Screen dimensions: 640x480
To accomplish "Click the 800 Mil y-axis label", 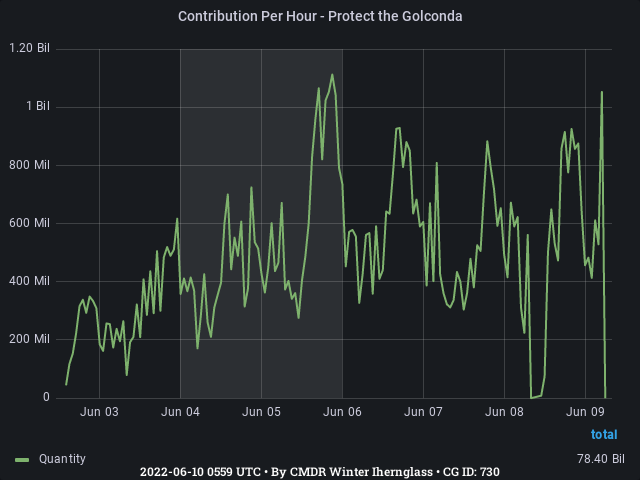I will [x=29, y=165].
